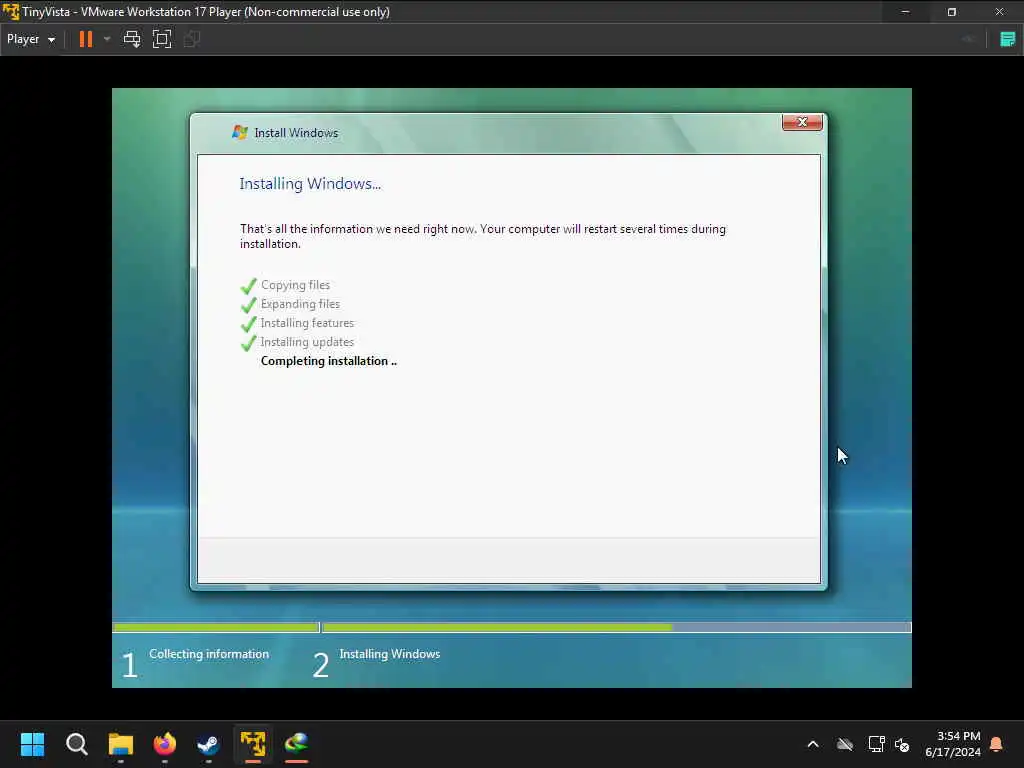Click the 'Expanding files' step label

pos(300,304)
